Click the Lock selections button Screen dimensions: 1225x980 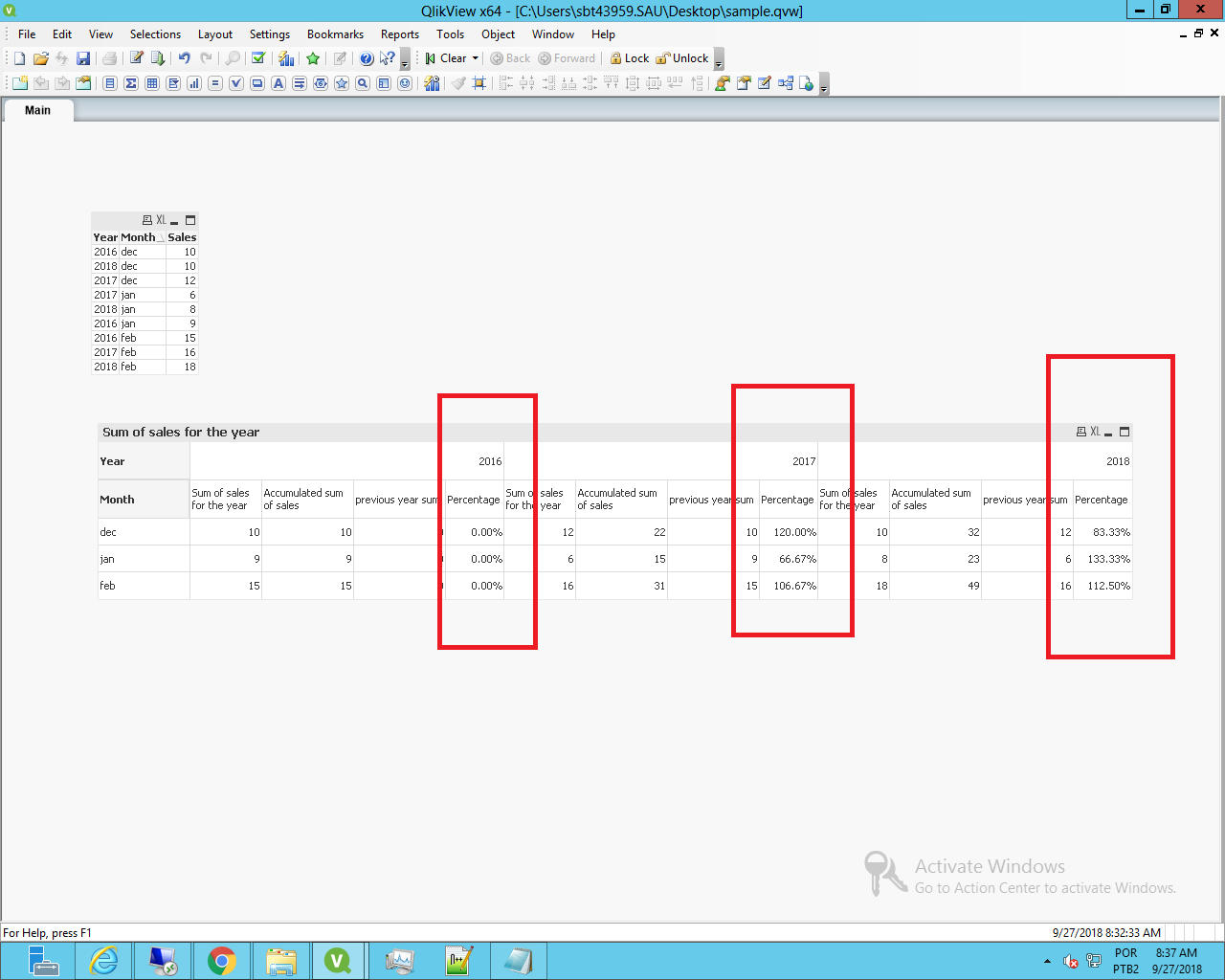click(629, 58)
